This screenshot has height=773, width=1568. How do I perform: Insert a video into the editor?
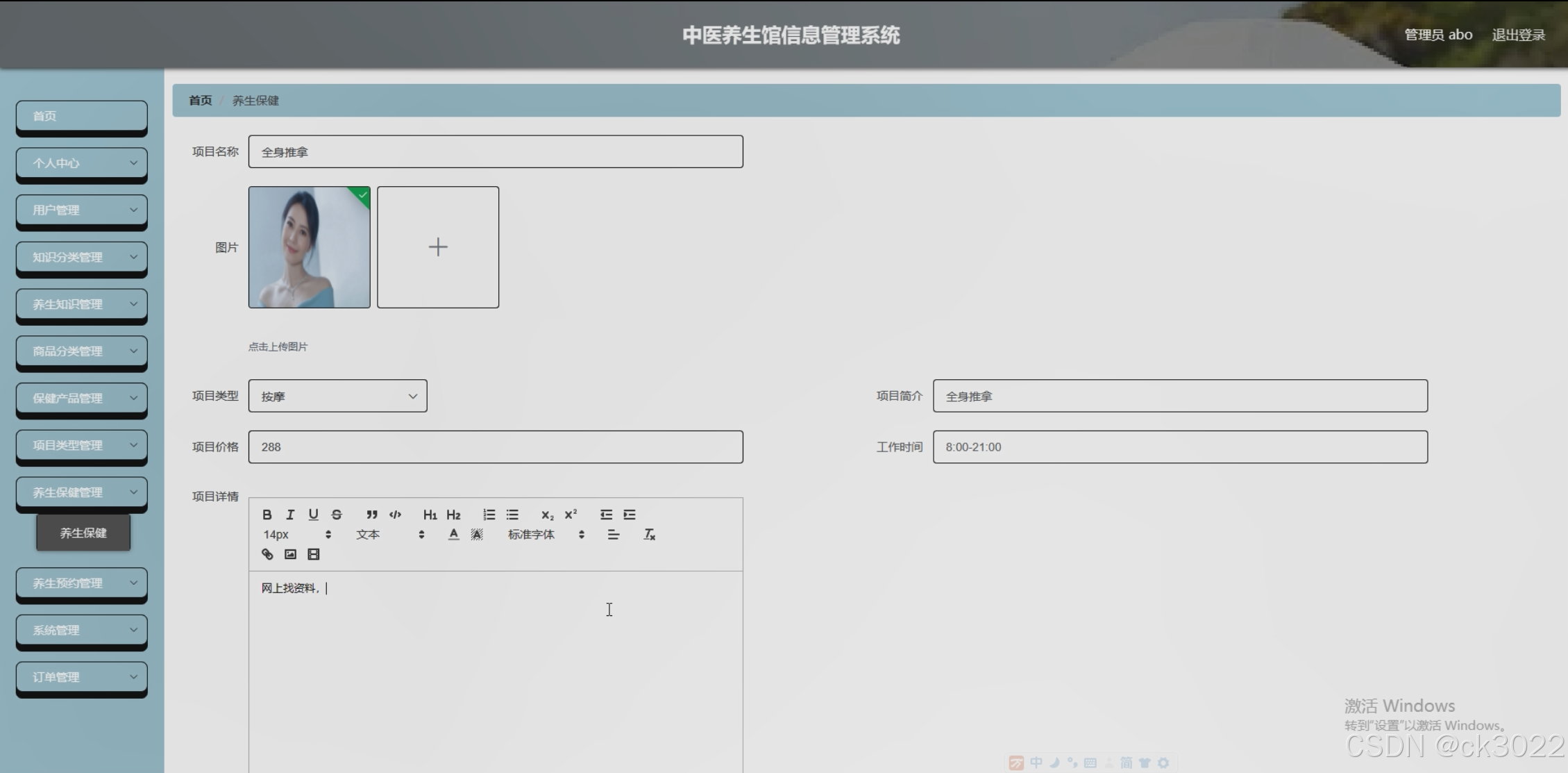point(314,554)
